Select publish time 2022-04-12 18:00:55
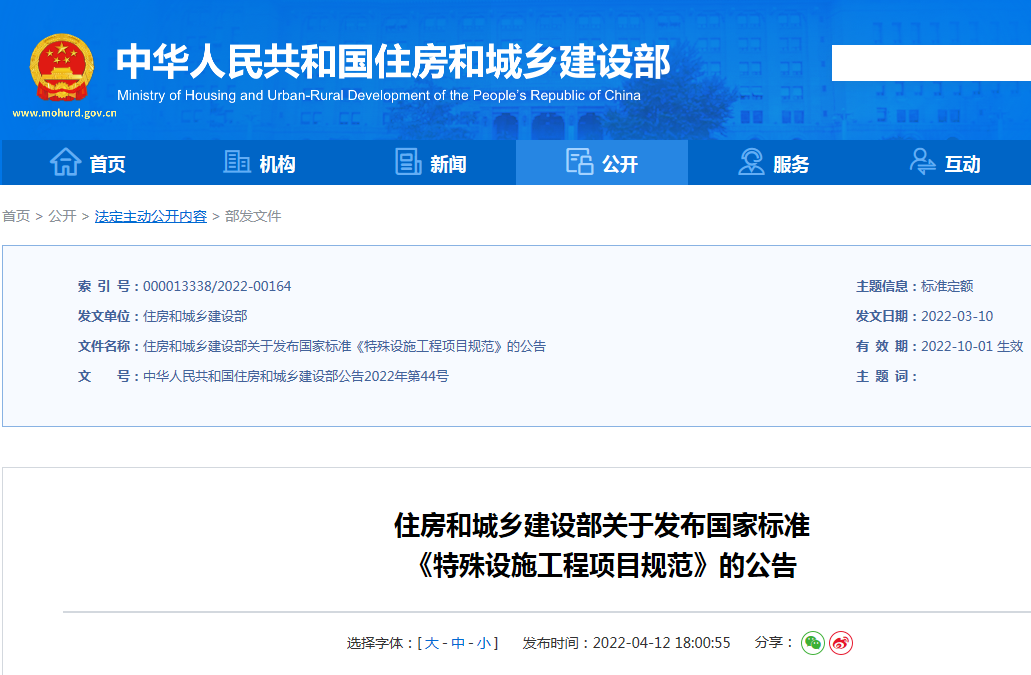 (661, 643)
